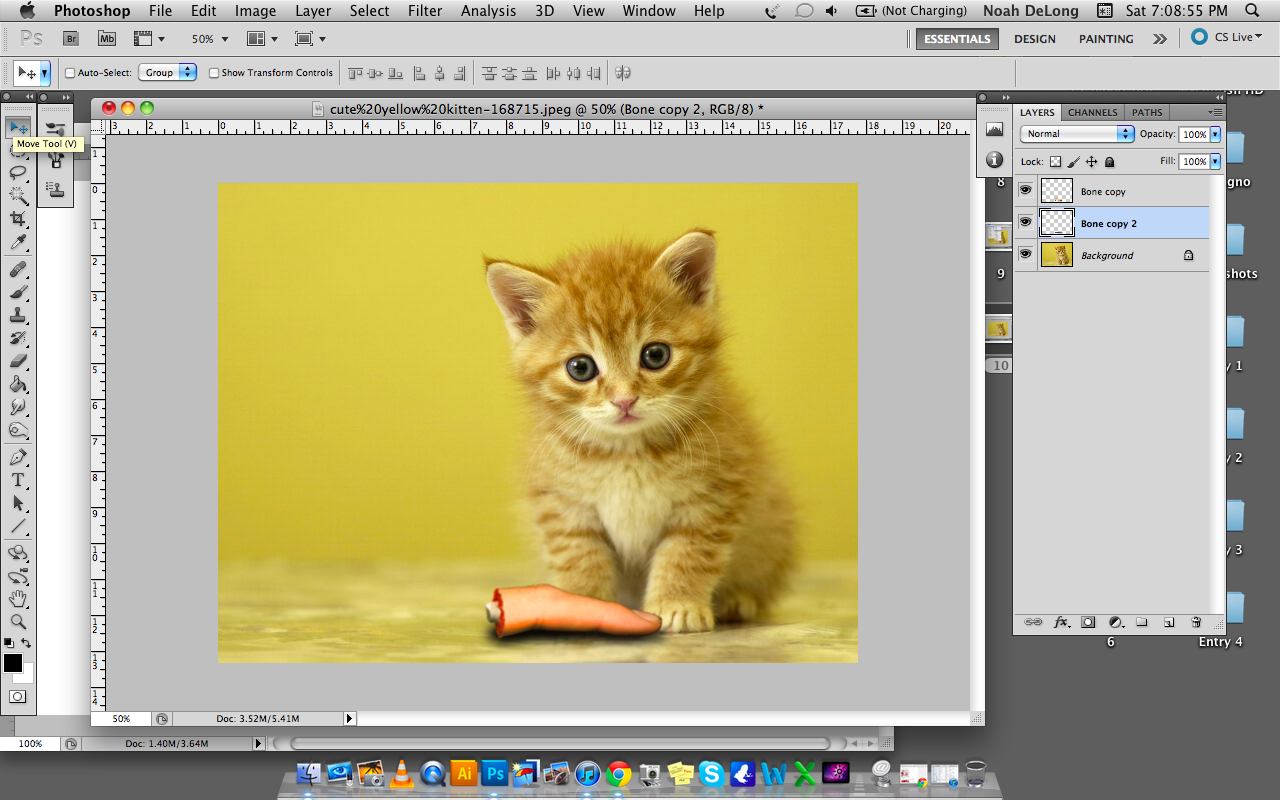1280x800 pixels.
Task: Select the Line tool
Action: [x=18, y=526]
